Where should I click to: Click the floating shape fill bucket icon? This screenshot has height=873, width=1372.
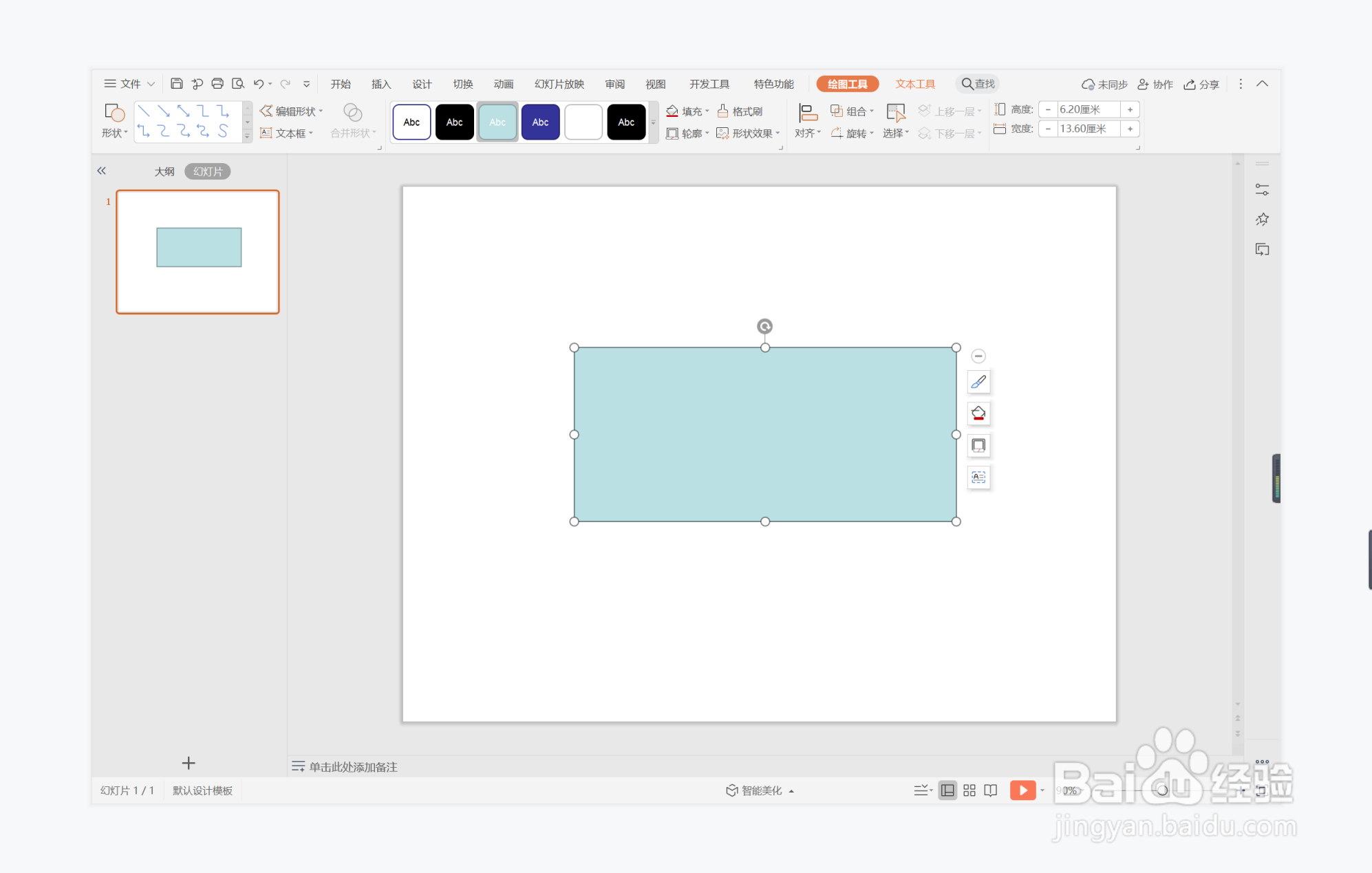click(x=978, y=413)
